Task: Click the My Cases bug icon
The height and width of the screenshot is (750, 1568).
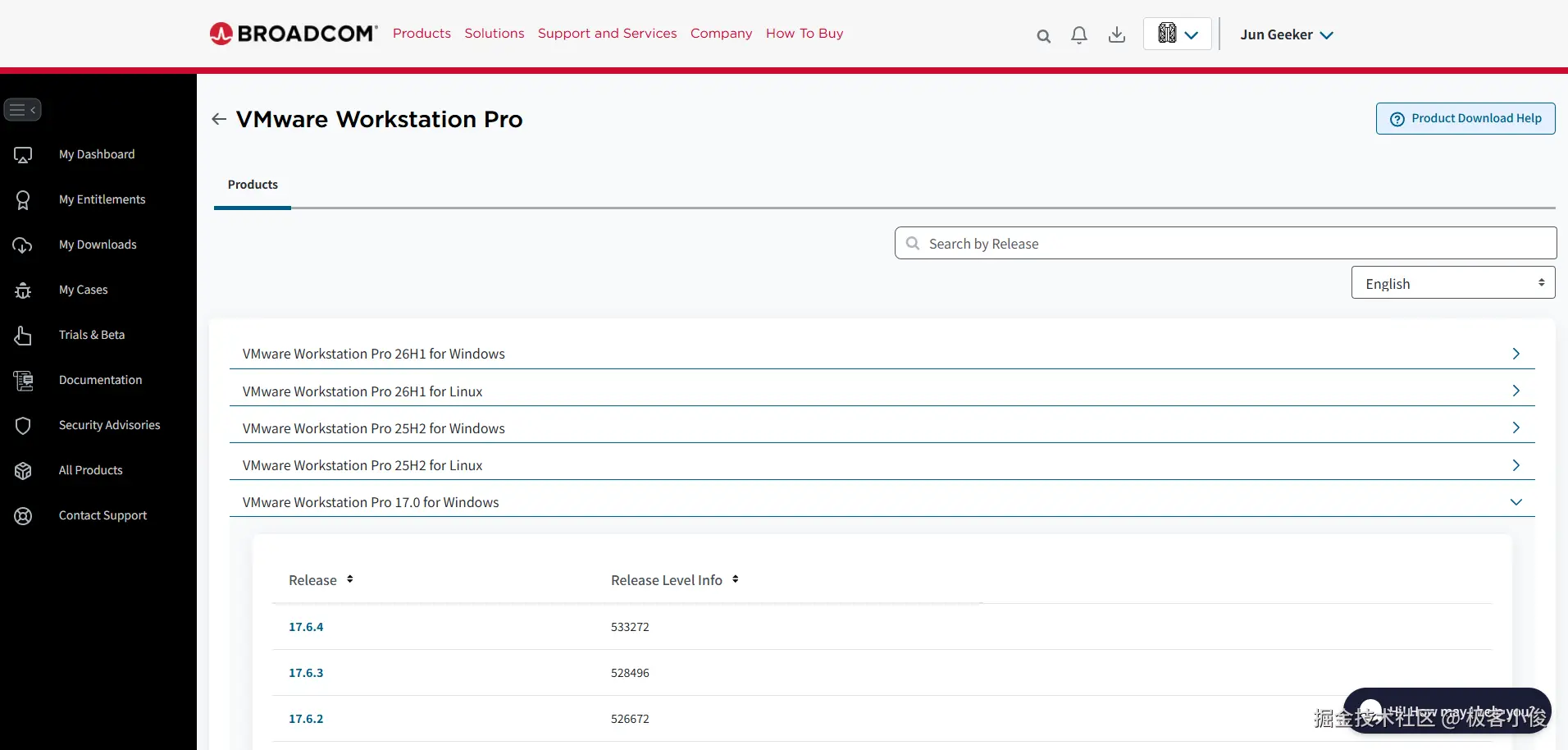Action: point(23,290)
